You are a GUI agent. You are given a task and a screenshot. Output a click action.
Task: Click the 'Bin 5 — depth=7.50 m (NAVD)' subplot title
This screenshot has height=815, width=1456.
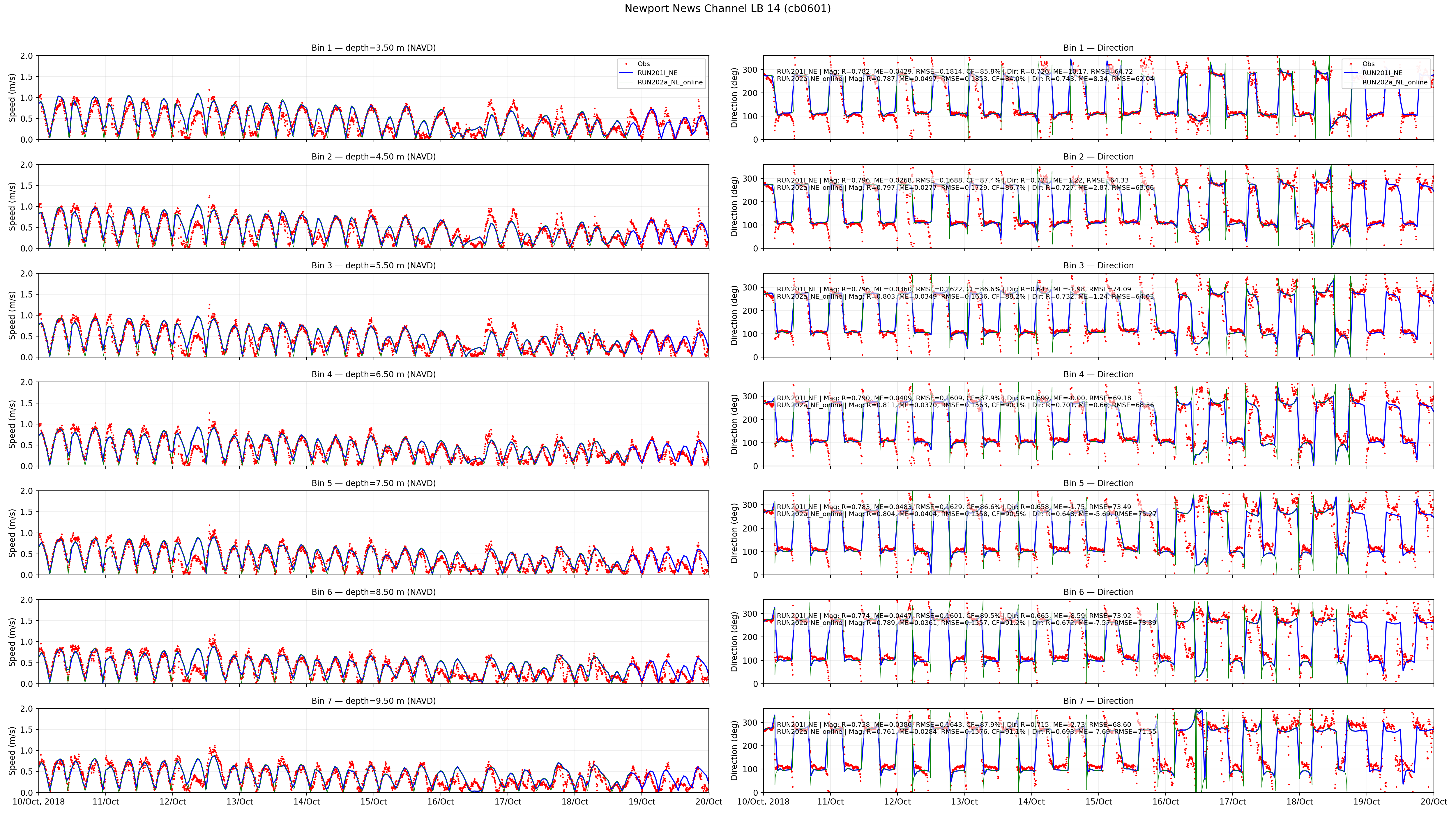pyautogui.click(x=374, y=483)
